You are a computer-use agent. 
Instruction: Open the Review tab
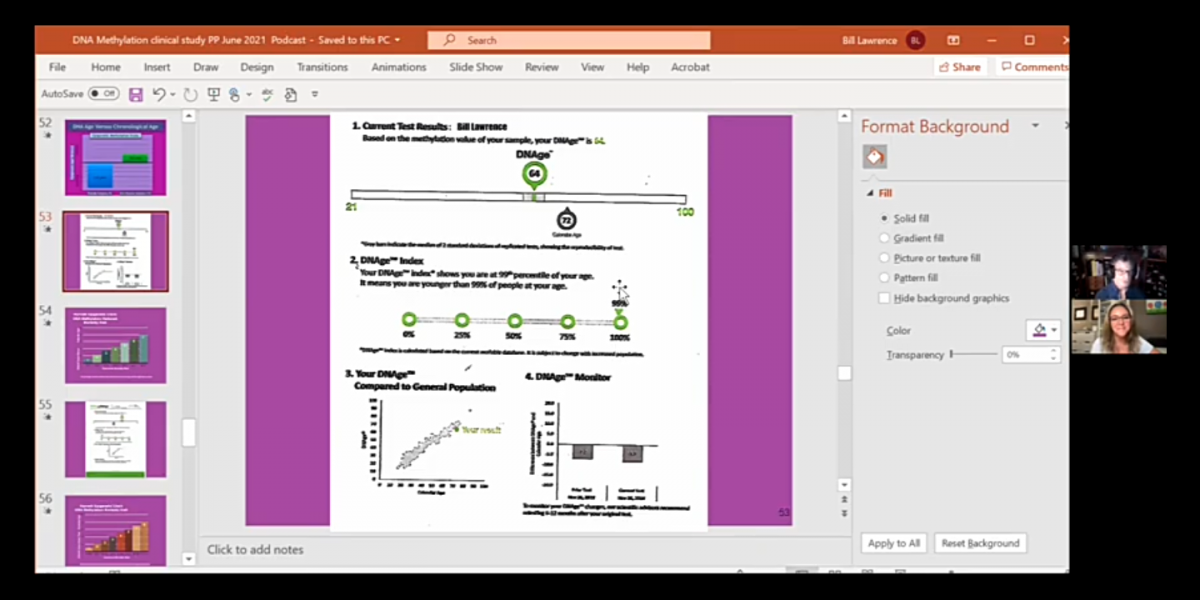542,67
